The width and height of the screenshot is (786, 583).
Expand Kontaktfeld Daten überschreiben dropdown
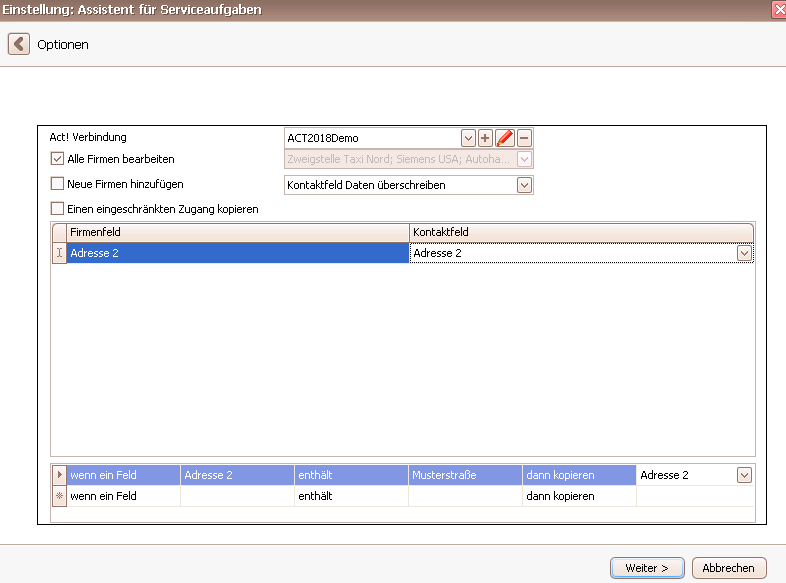coord(524,185)
